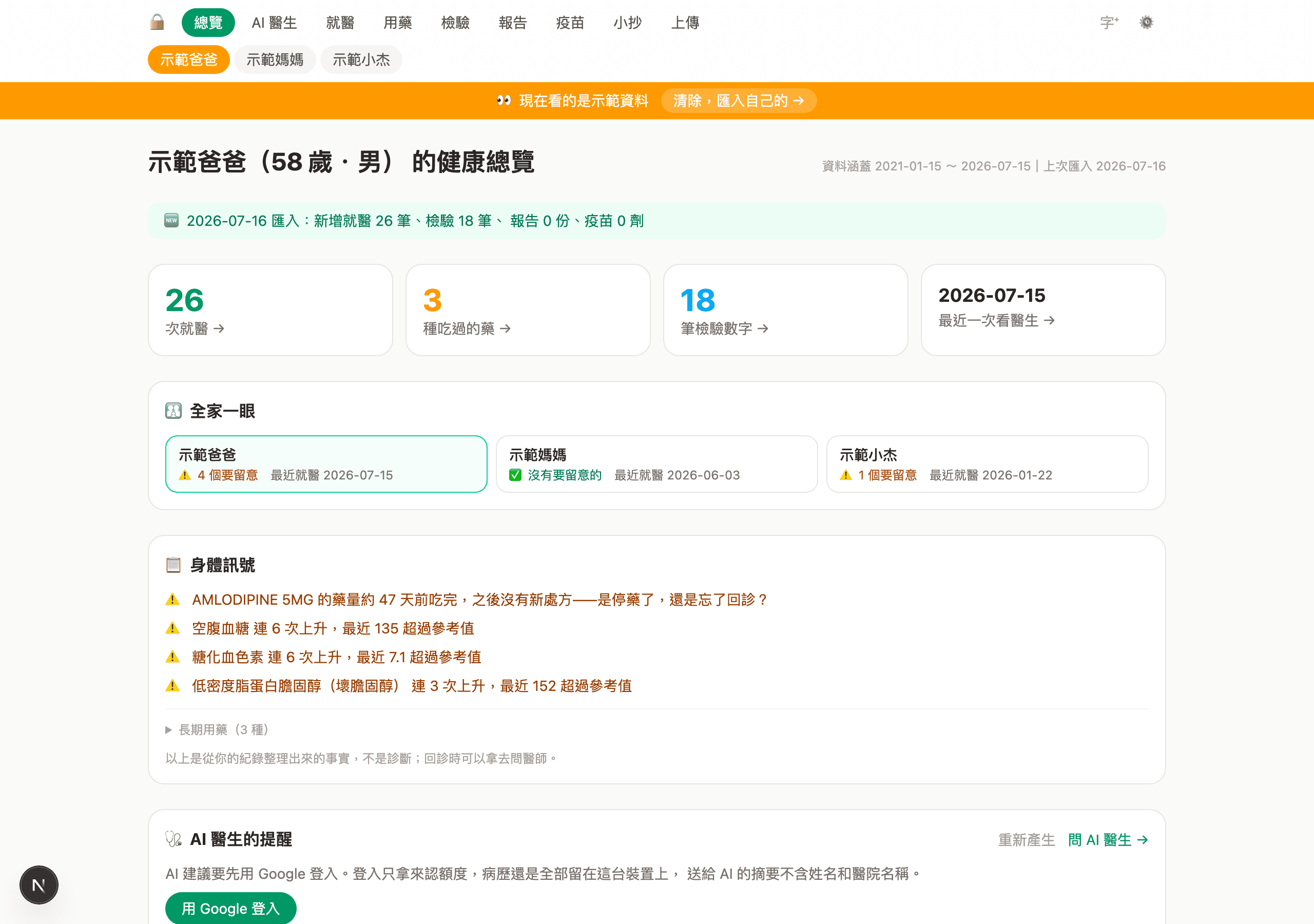Click the 現在看的是示範資料 banner text
The width and height of the screenshot is (1314, 924).
[x=584, y=101]
